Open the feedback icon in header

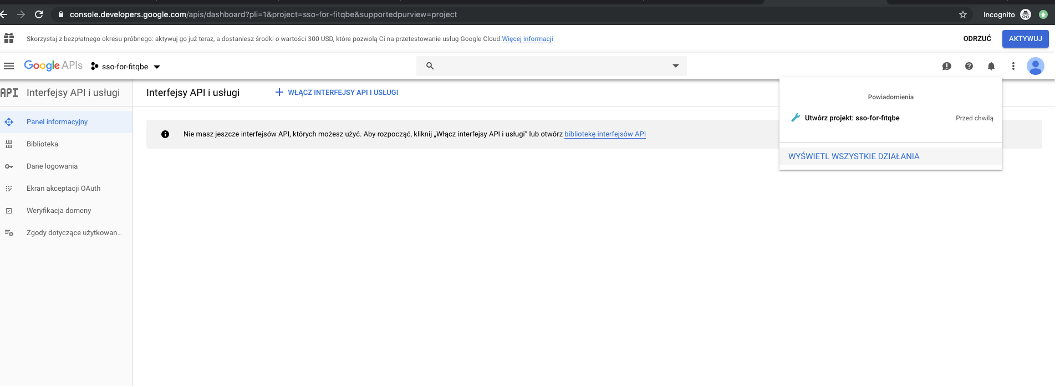point(947,66)
